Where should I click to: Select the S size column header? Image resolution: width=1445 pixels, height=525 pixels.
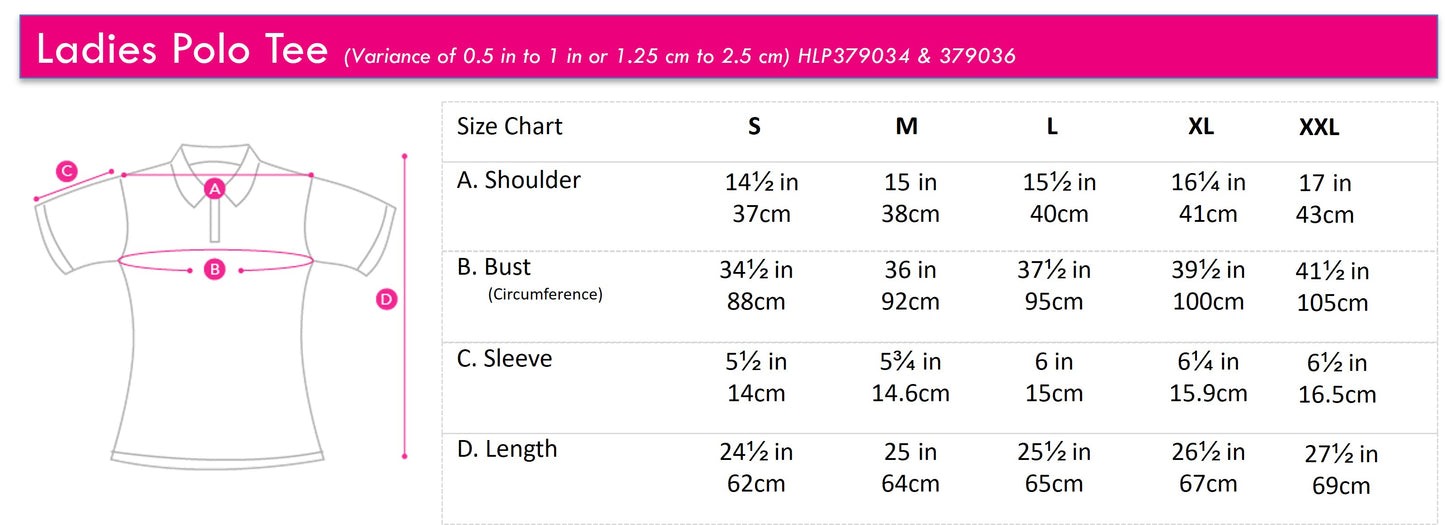coord(755,127)
